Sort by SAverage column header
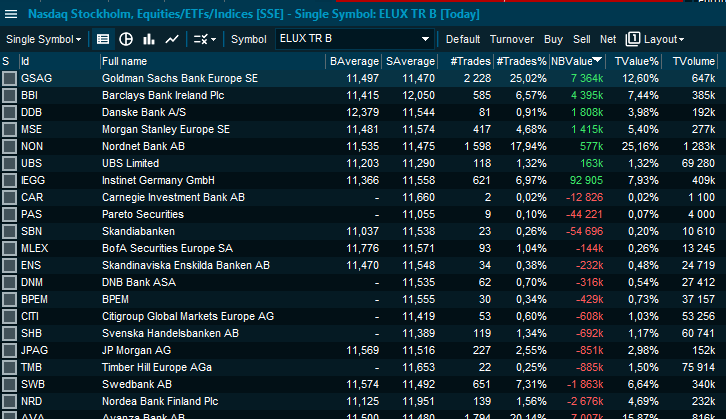The height and width of the screenshot is (419, 726). pyautogui.click(x=410, y=61)
